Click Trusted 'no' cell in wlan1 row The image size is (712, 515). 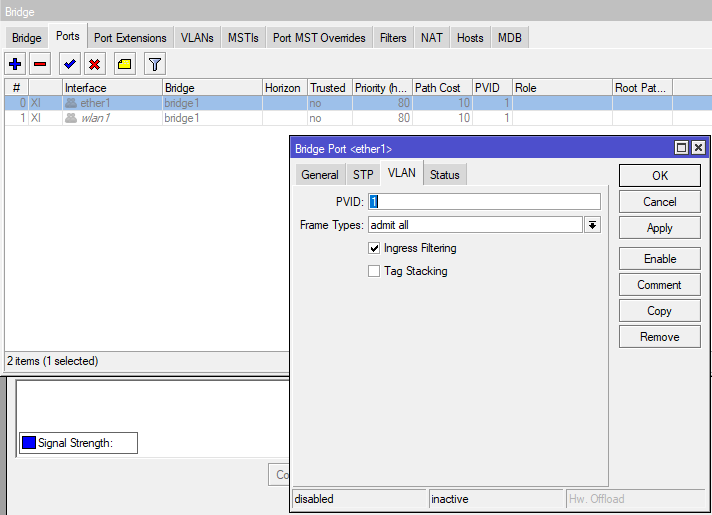tap(330, 118)
